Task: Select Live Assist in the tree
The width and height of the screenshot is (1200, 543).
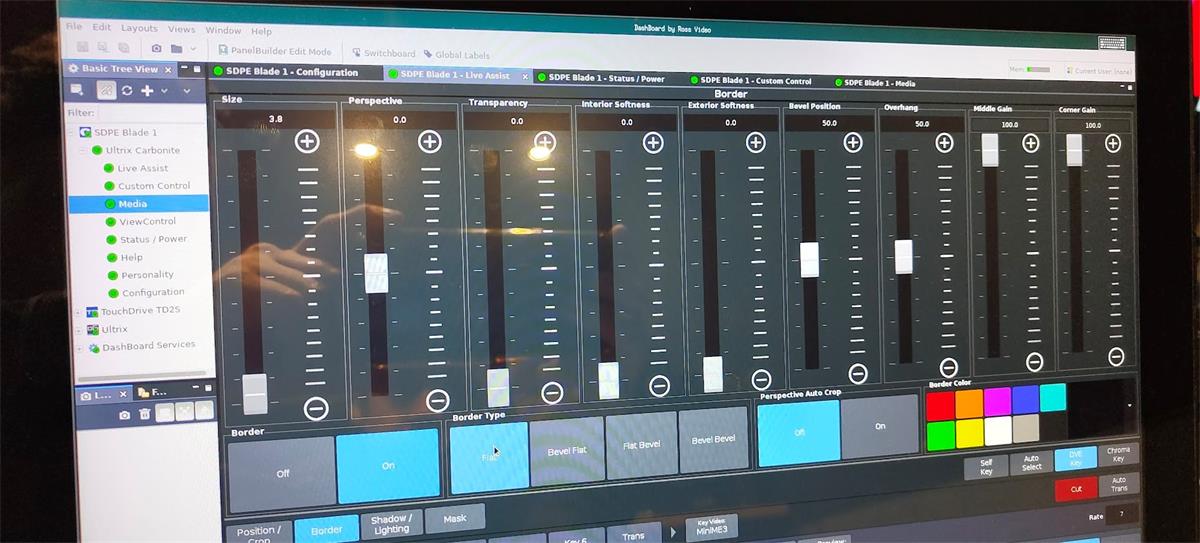Action: click(x=143, y=168)
